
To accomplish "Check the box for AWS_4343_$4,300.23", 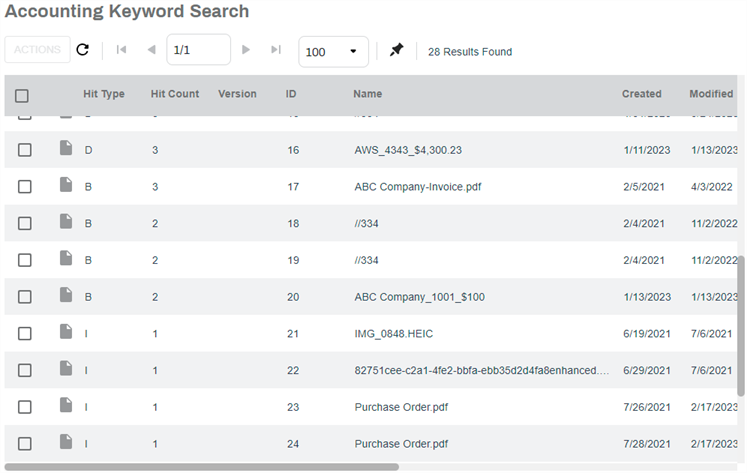I will tap(25, 150).
